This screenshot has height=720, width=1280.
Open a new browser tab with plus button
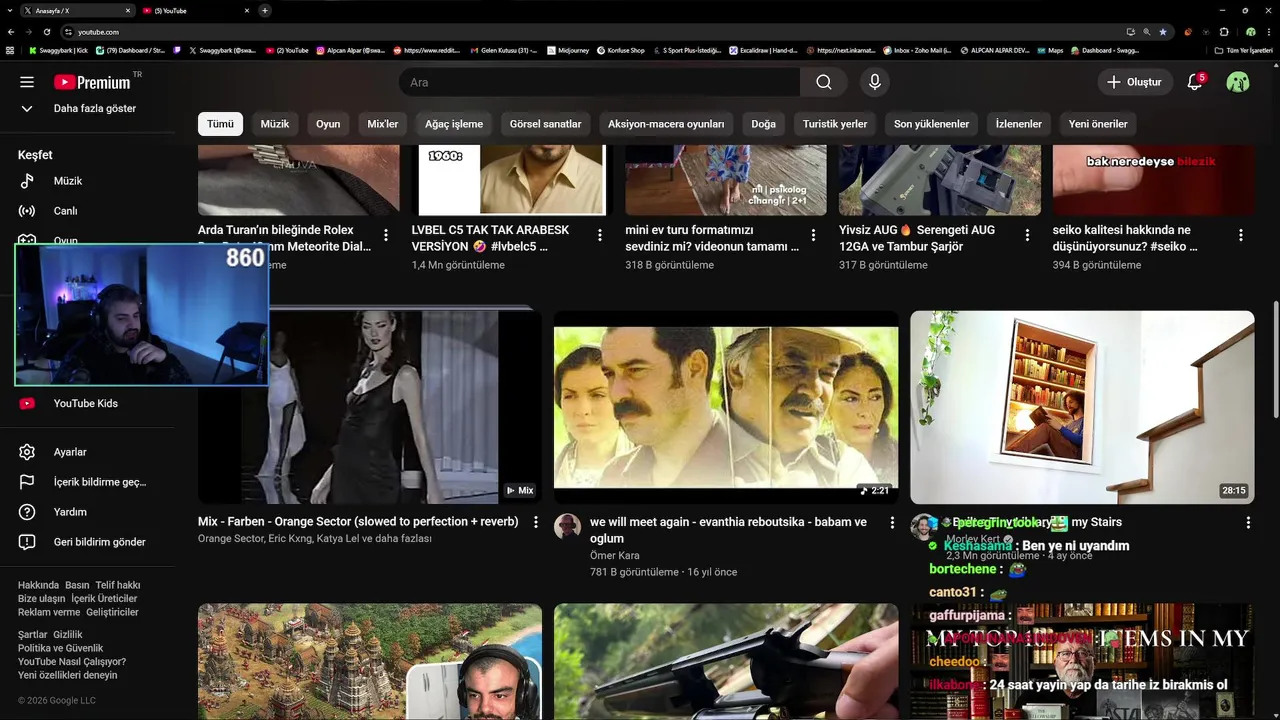(265, 10)
